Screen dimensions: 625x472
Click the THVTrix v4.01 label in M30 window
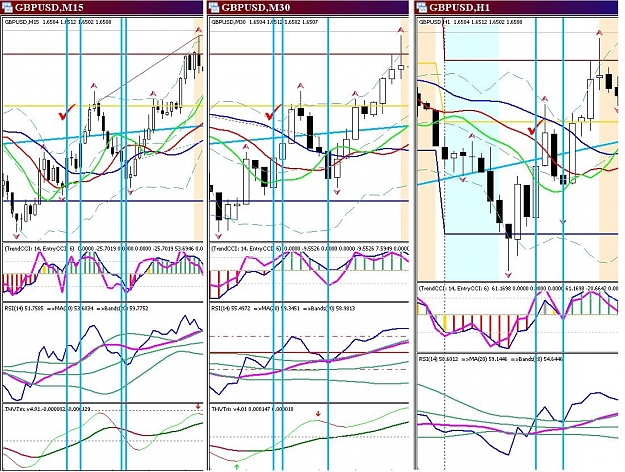point(252,409)
